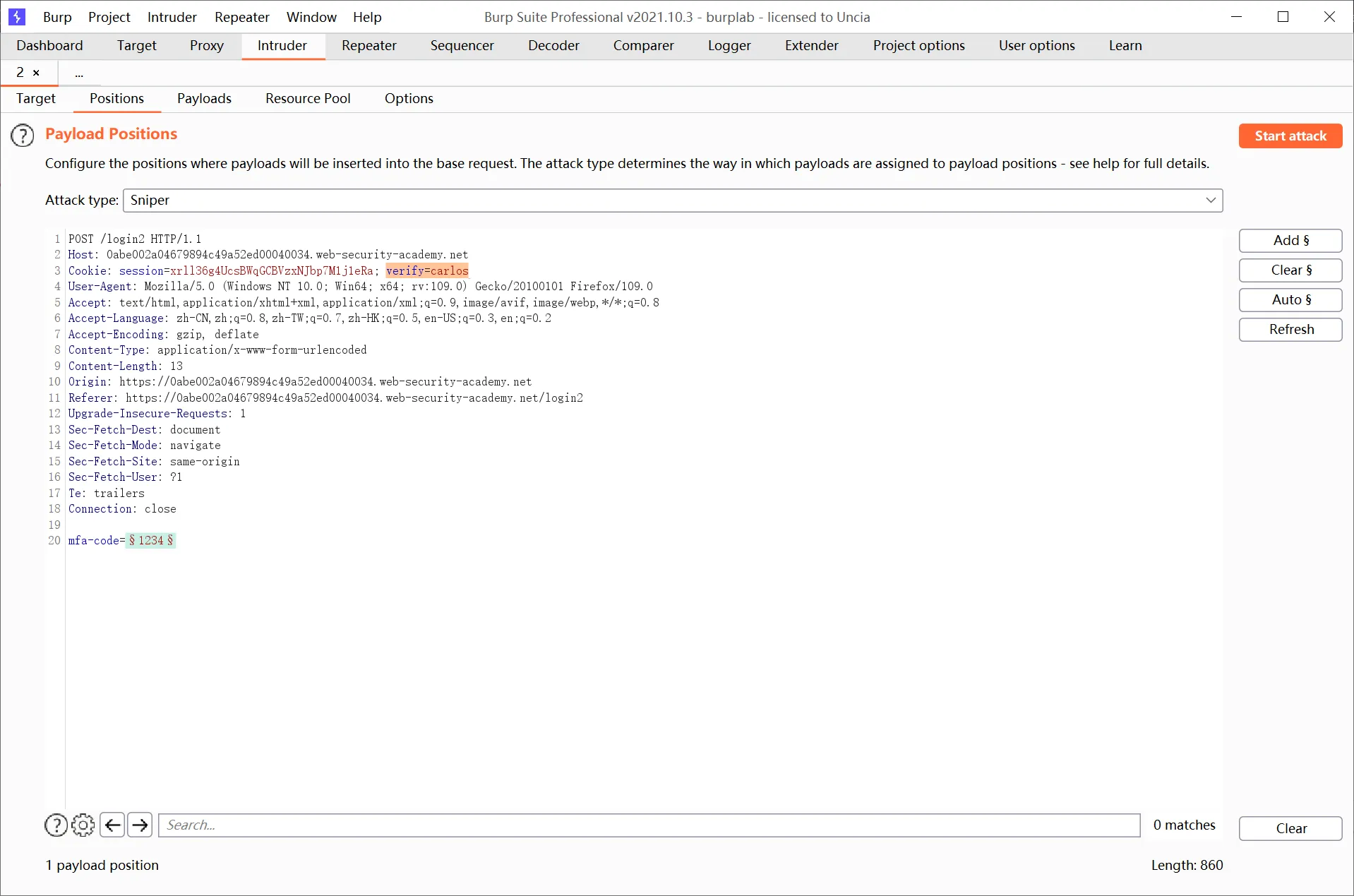Click the Referer header line
The width and height of the screenshot is (1354, 896).
[x=325, y=398]
